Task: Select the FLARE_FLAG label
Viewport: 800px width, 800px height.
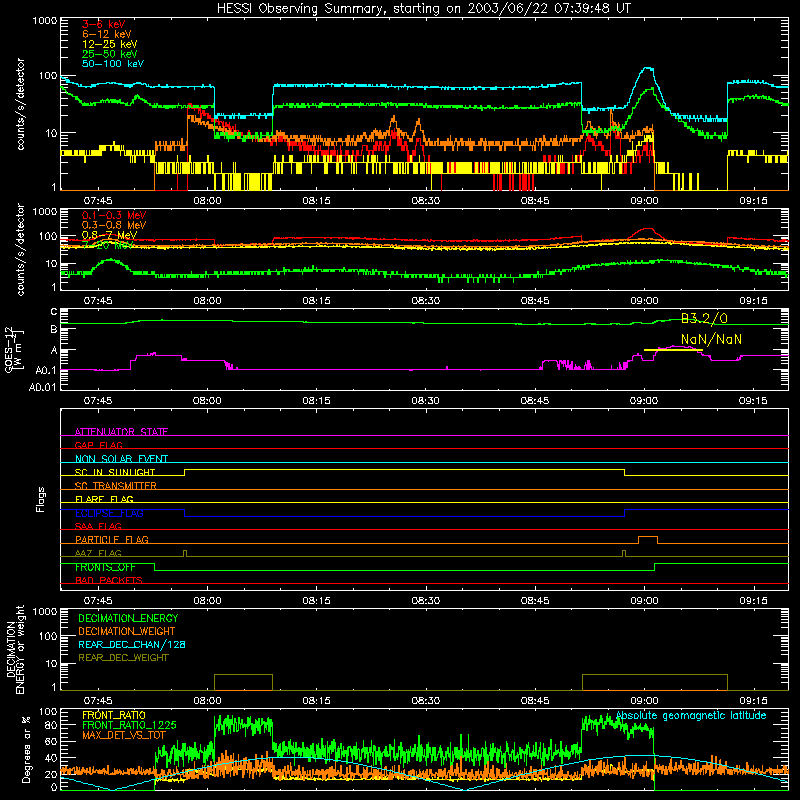Action: 104,499
